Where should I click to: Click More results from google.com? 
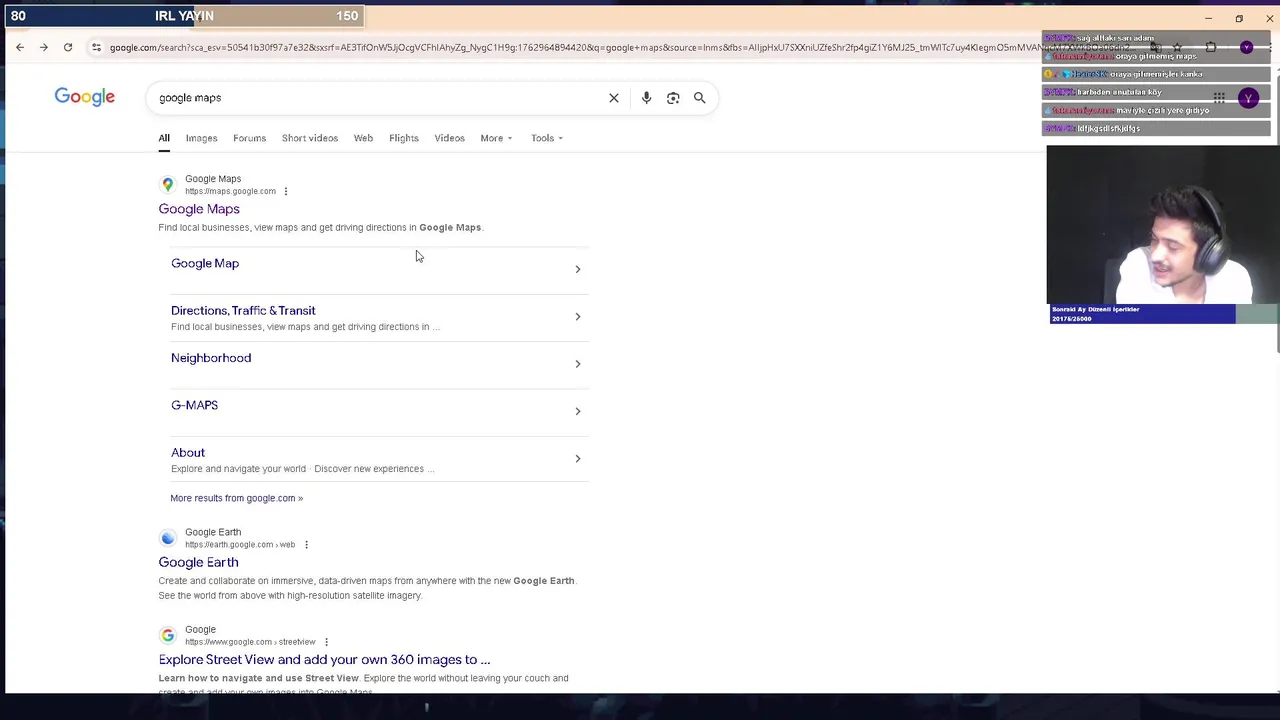[x=236, y=498]
